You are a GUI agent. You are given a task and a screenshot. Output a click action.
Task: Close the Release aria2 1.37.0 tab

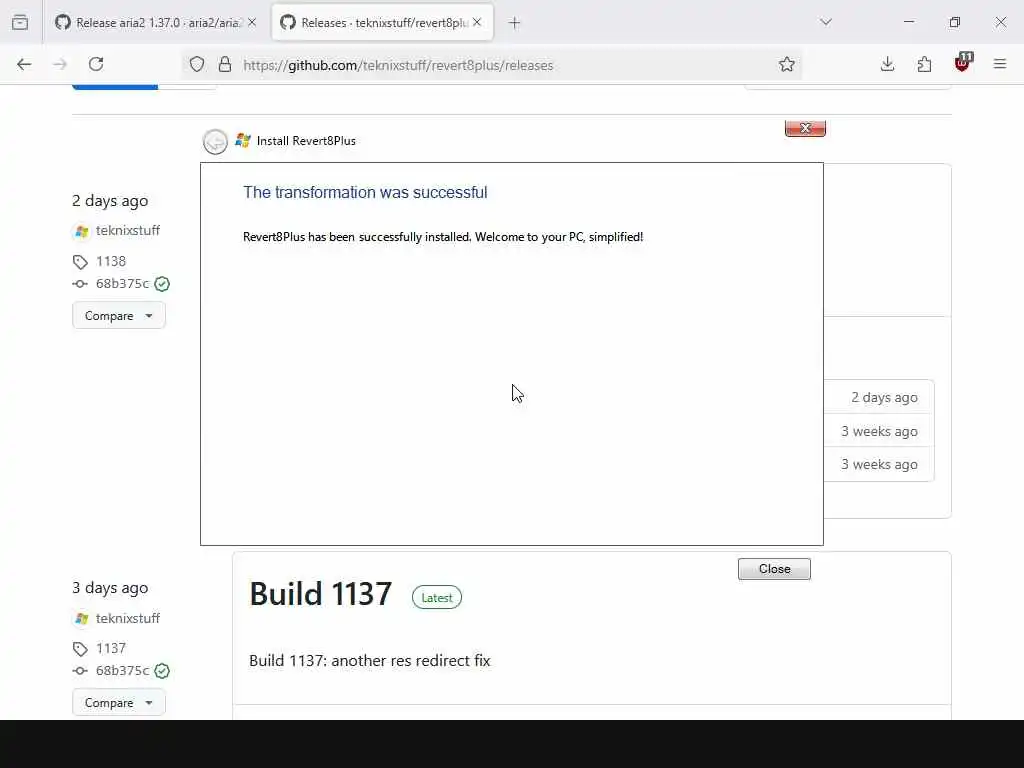pyautogui.click(x=252, y=22)
